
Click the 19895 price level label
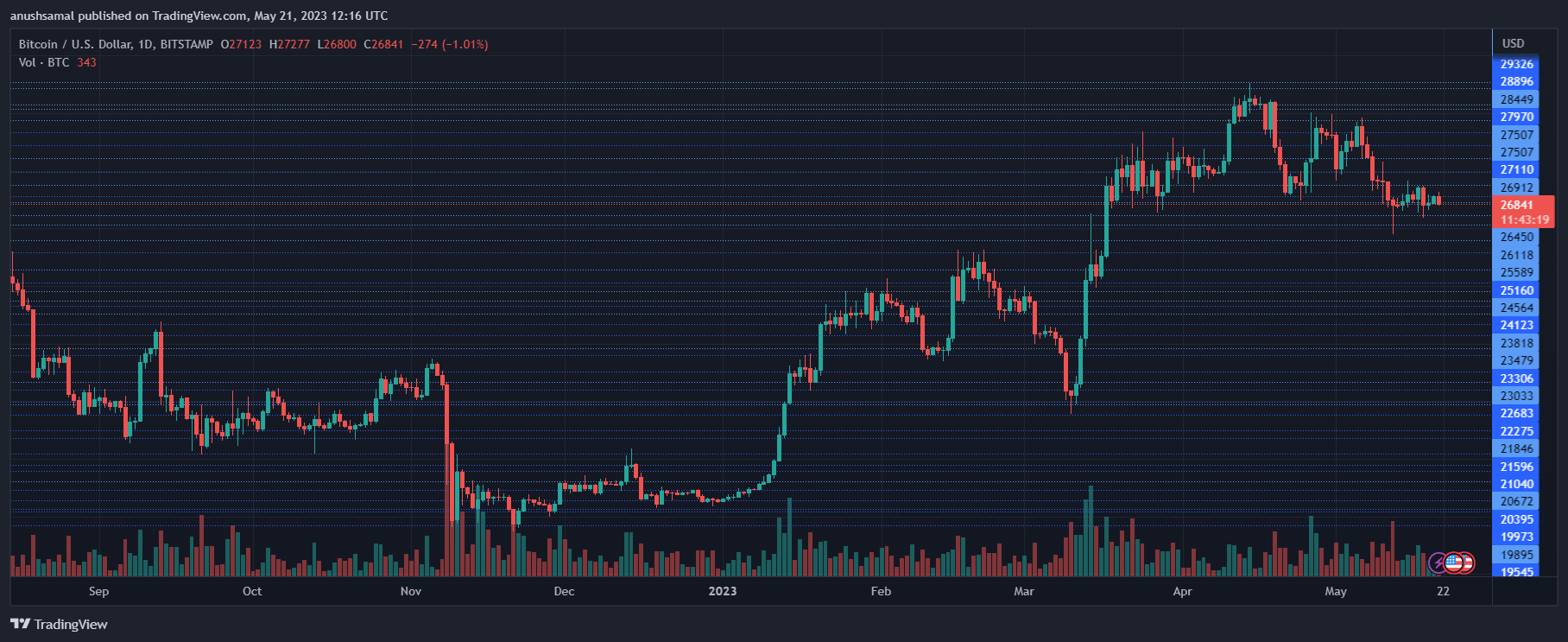click(x=1516, y=555)
